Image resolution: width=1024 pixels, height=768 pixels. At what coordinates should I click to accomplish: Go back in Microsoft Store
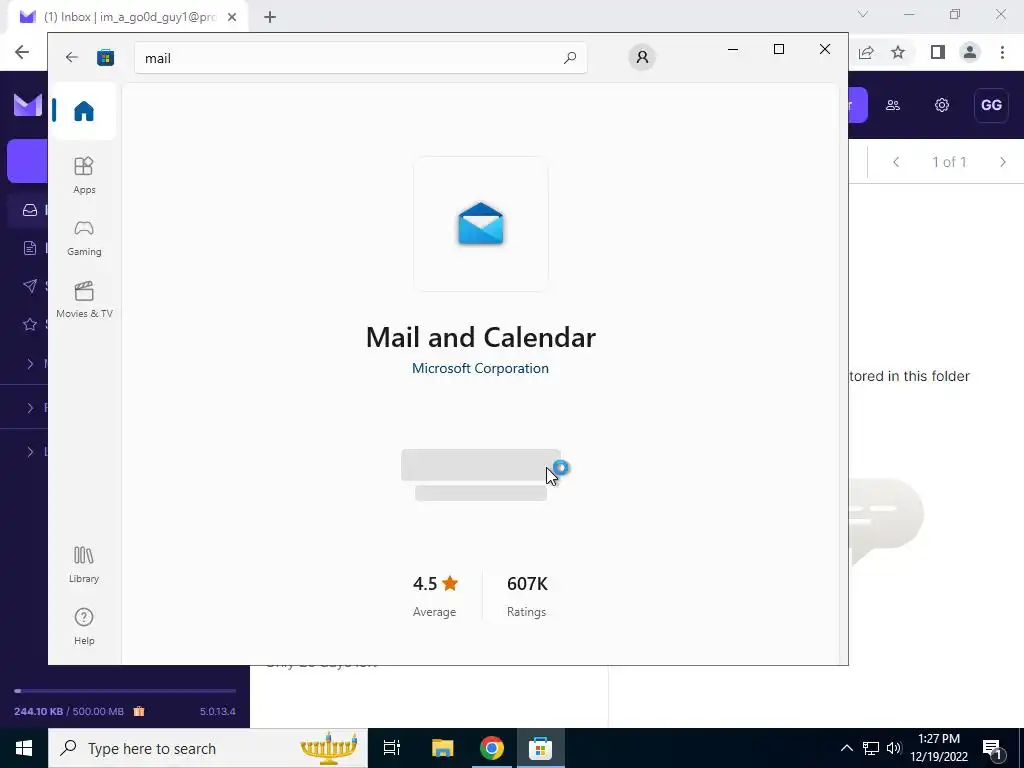72,57
